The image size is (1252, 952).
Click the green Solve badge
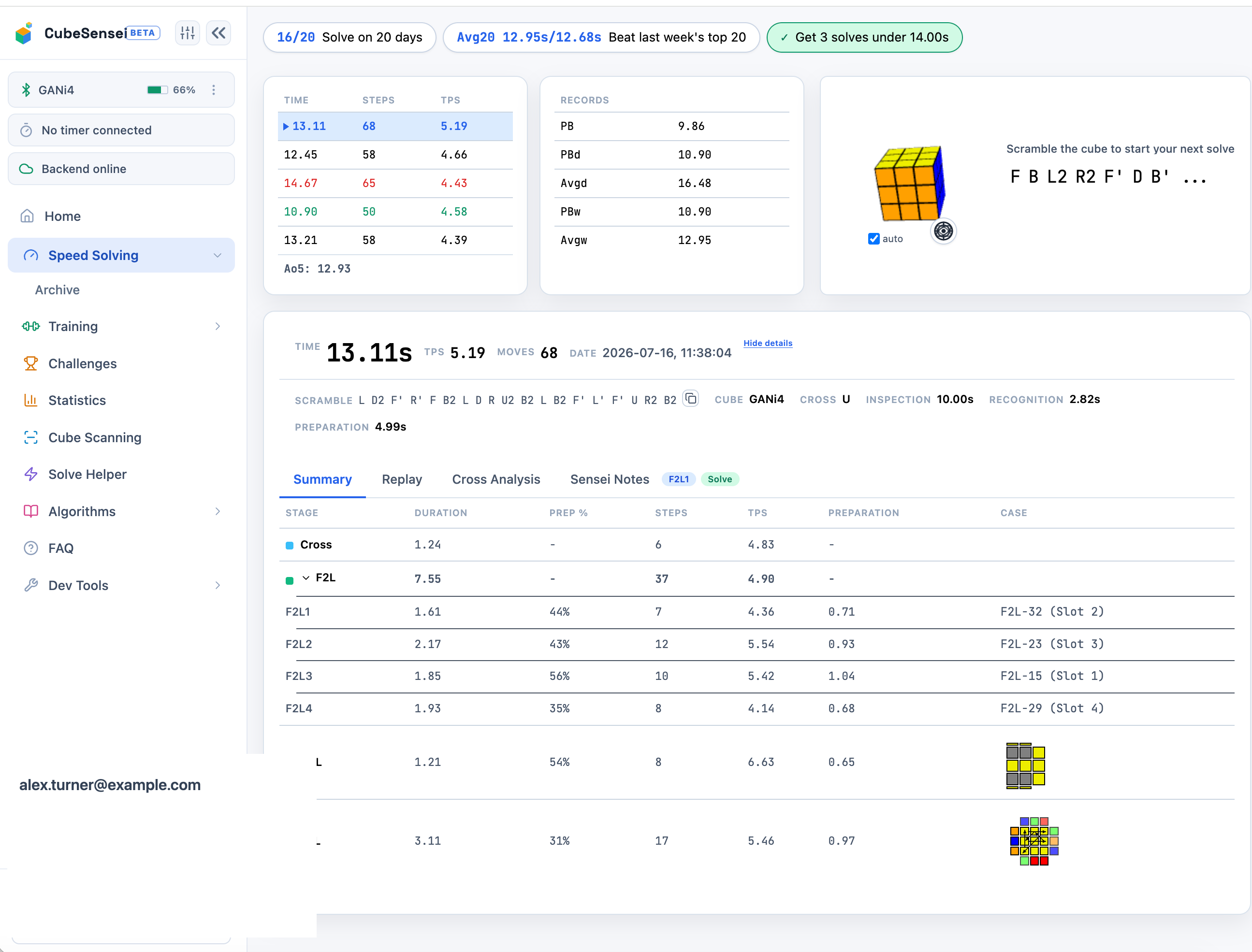tap(720, 479)
